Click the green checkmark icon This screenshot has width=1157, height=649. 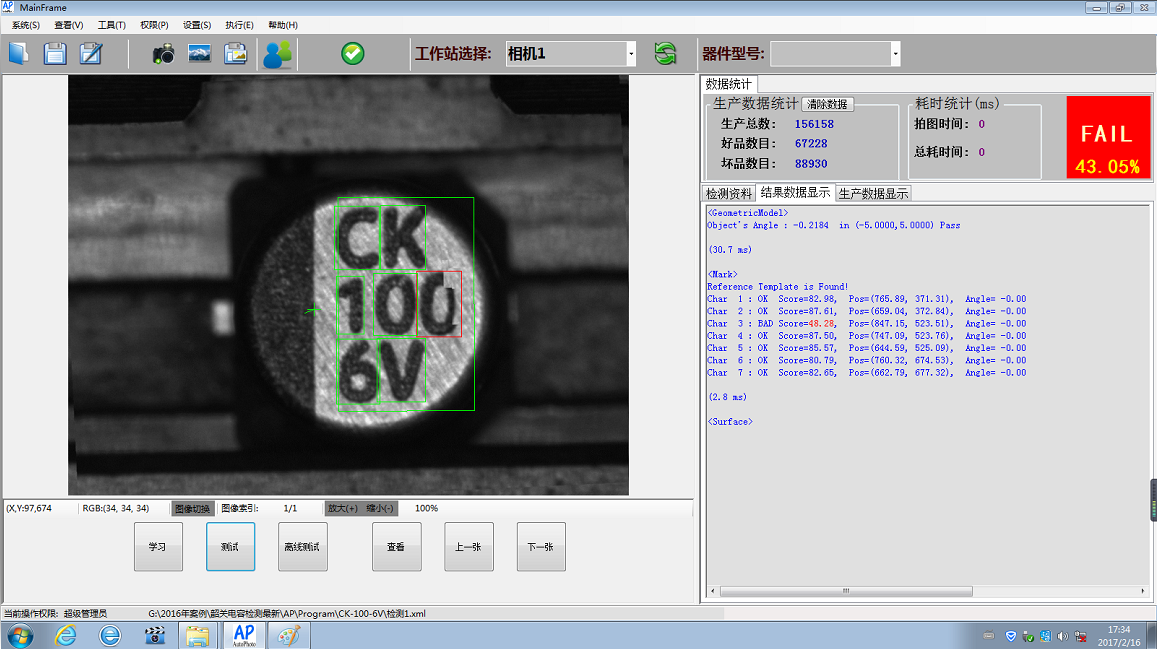353,53
